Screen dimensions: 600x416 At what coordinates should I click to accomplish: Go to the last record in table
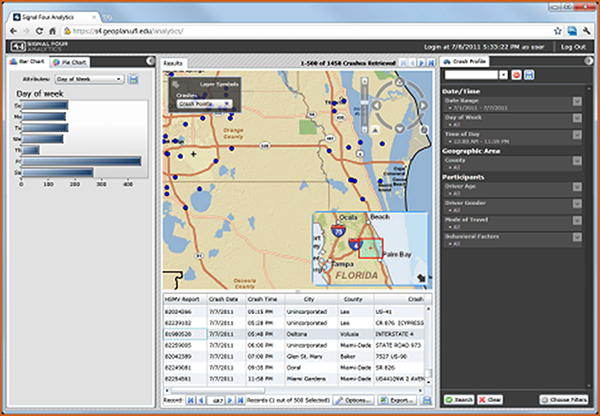coord(240,400)
